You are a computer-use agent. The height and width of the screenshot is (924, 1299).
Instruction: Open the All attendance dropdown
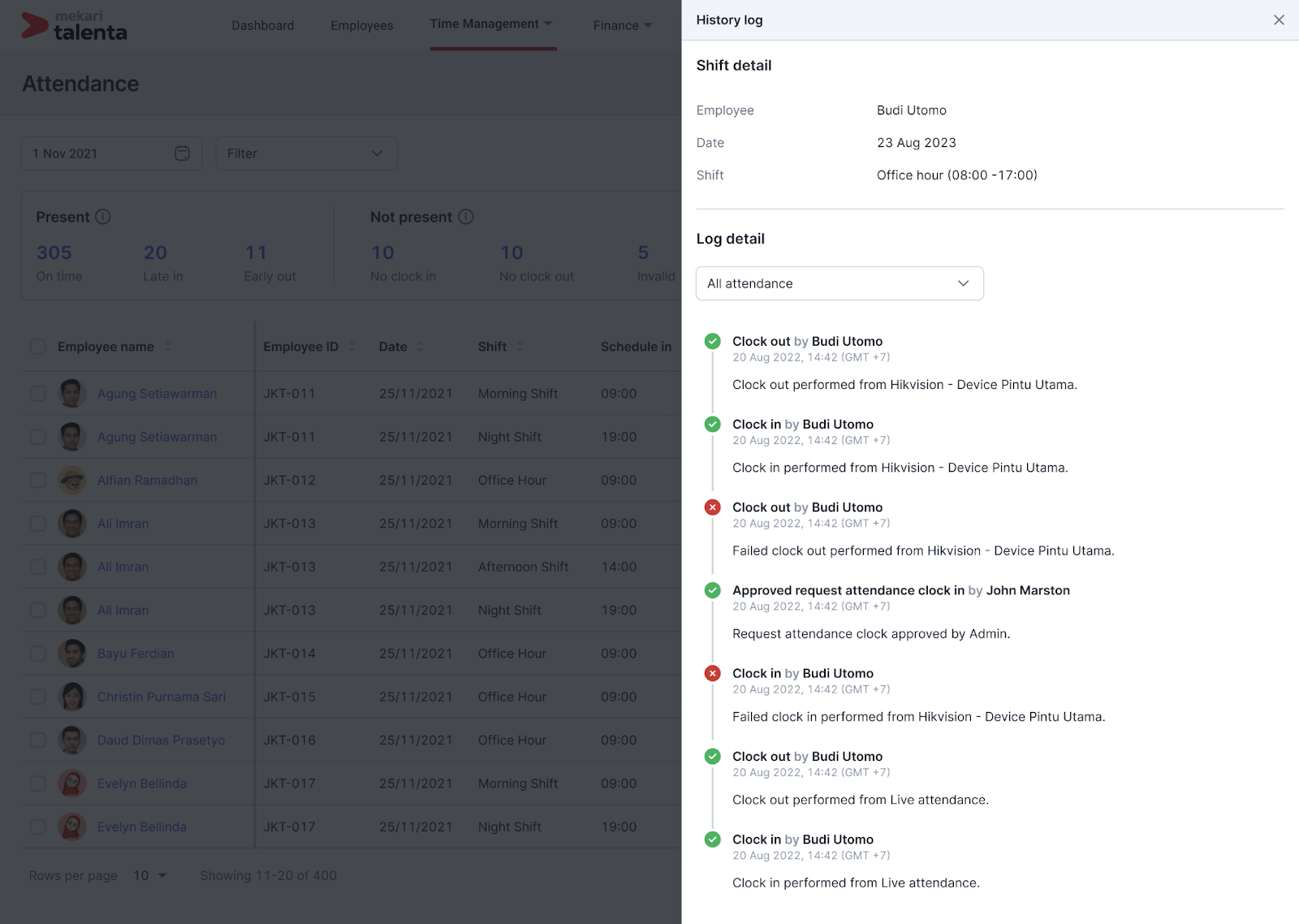pyautogui.click(x=839, y=283)
